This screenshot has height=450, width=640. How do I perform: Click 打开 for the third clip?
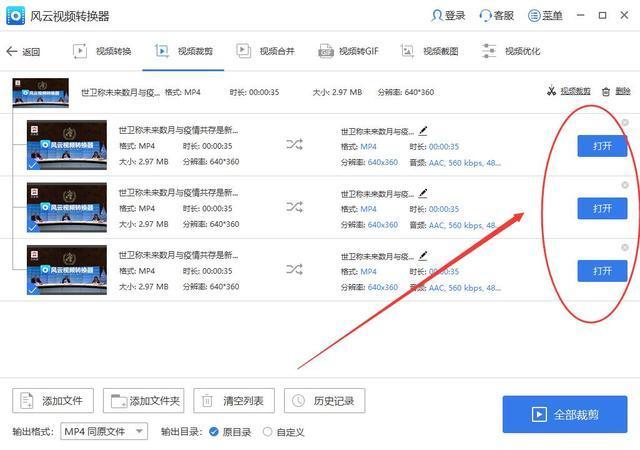602,271
